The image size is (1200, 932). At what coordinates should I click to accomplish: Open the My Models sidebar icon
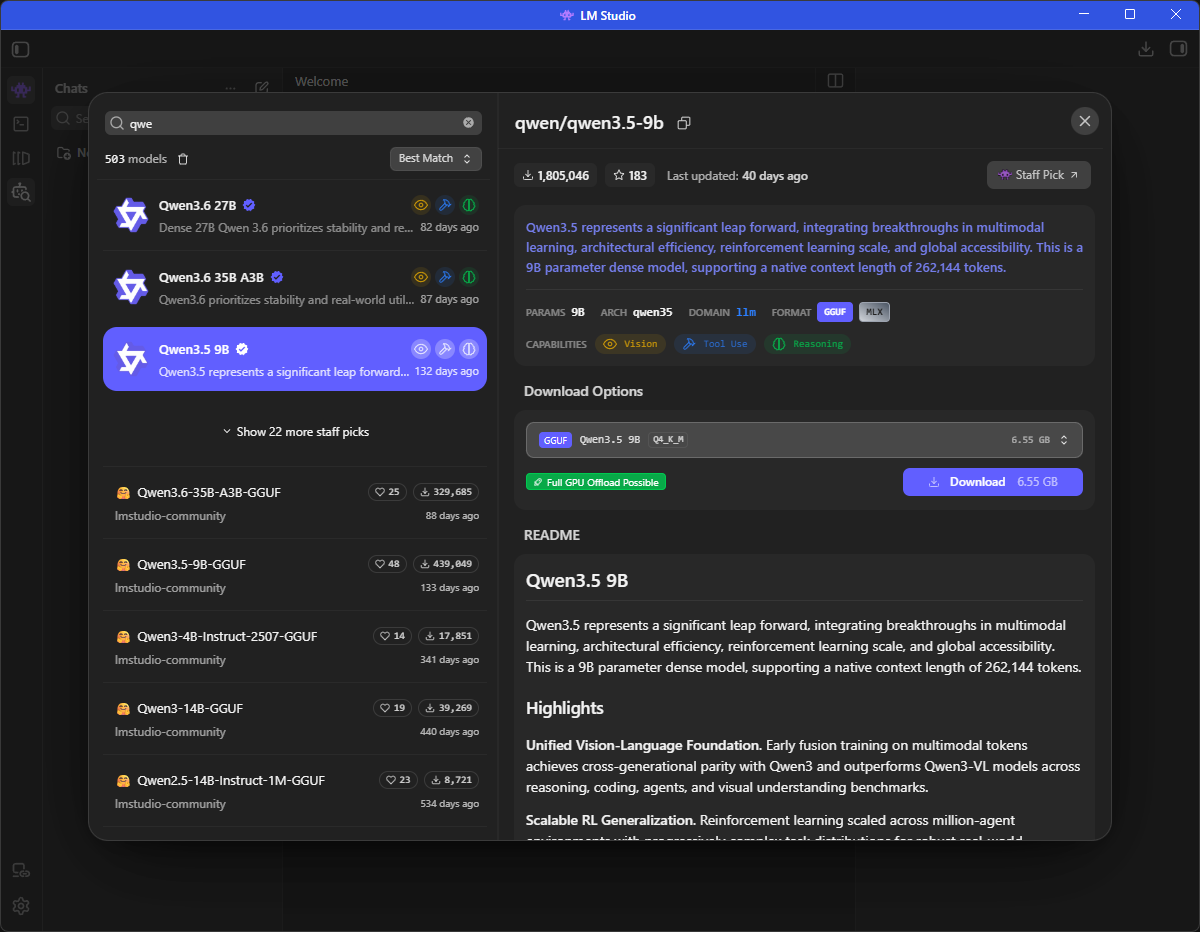click(21, 158)
